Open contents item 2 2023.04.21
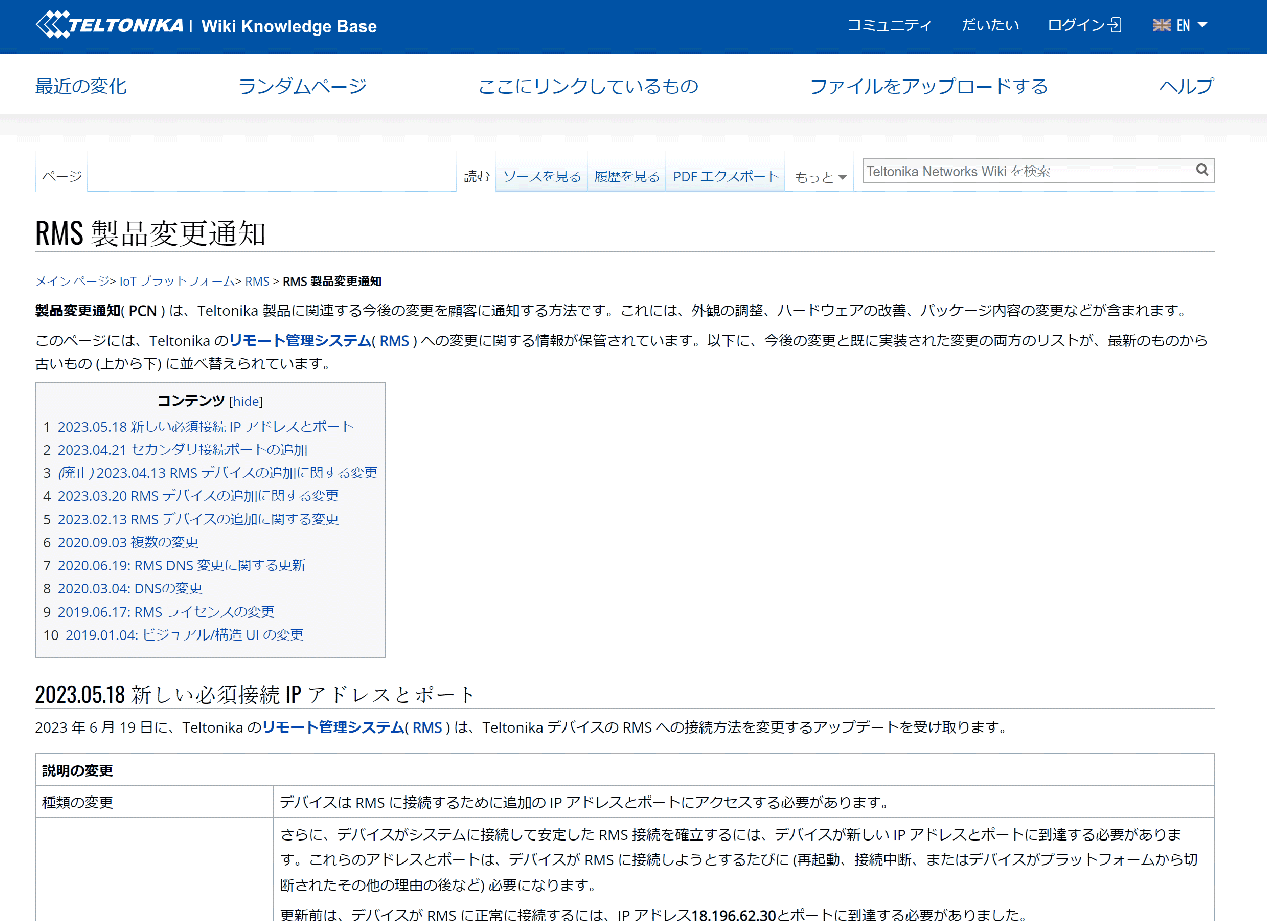 pos(182,449)
